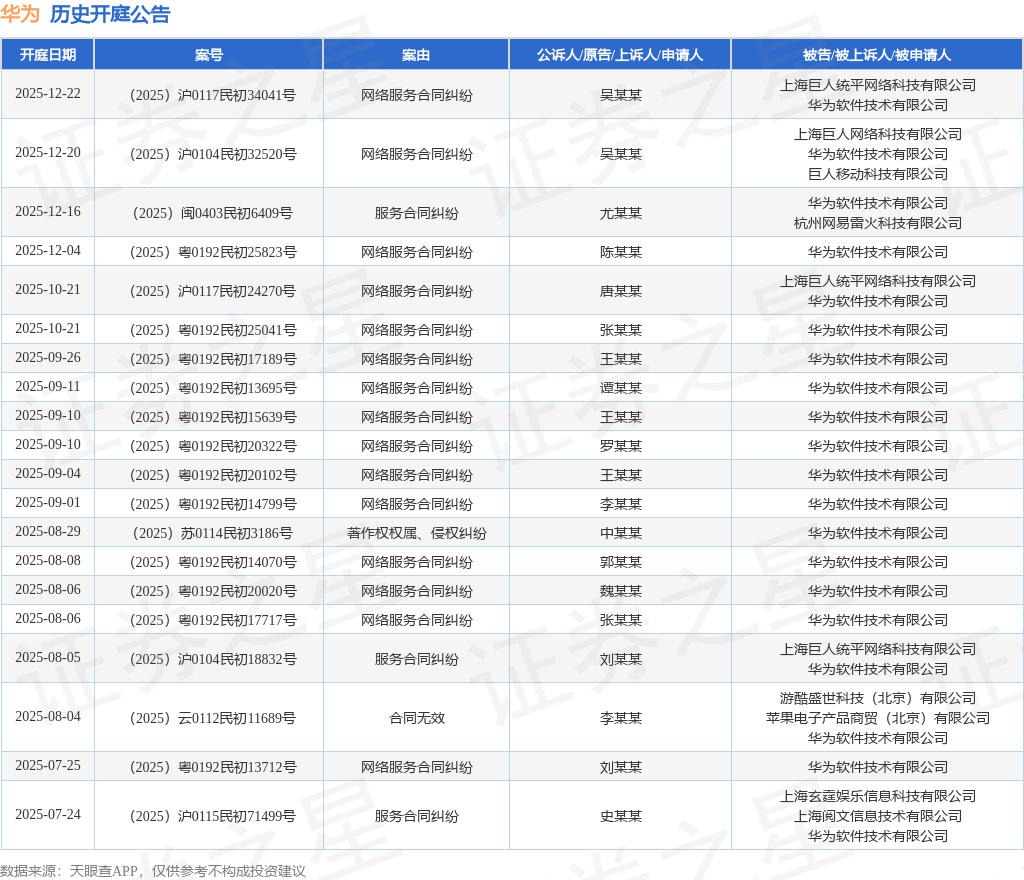The width and height of the screenshot is (1024, 880).
Task: Select case number 粤0192民初14070号
Action: pos(213,562)
